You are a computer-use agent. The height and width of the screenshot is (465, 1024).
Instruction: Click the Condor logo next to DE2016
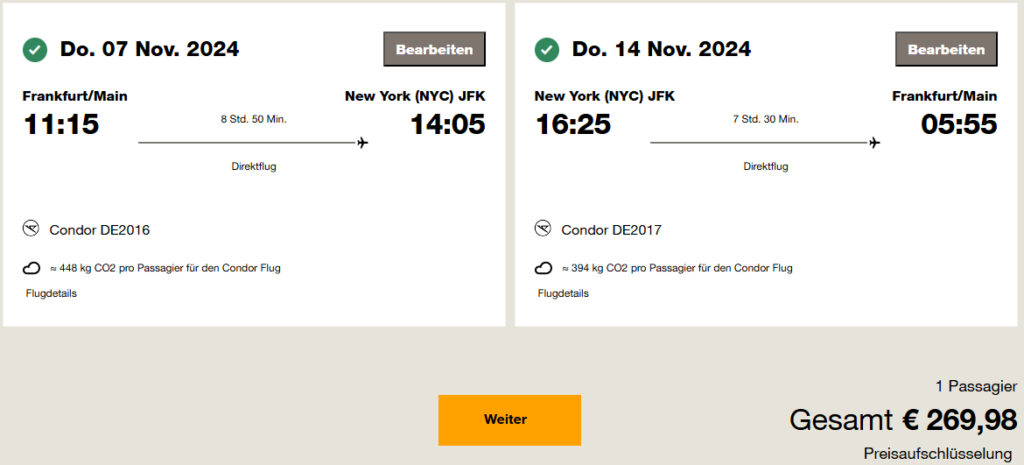click(31, 229)
